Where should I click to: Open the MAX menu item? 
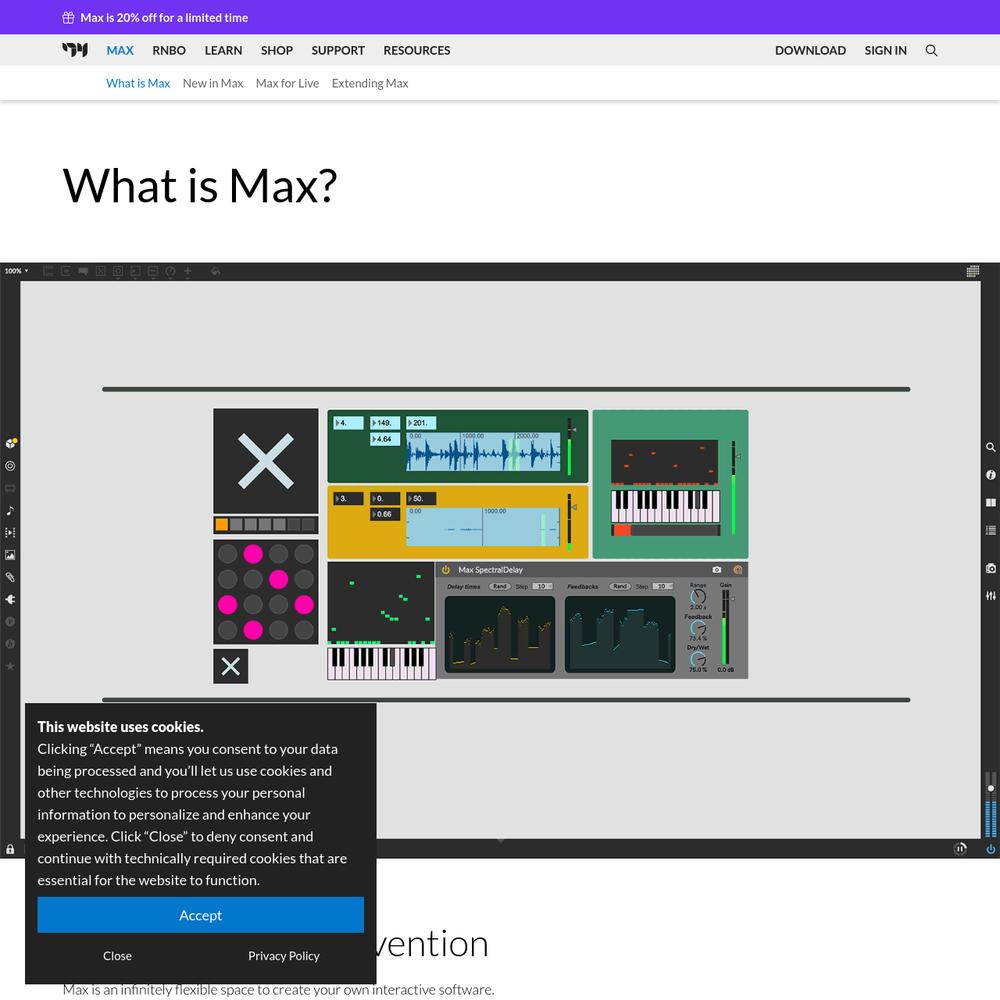[x=120, y=50]
